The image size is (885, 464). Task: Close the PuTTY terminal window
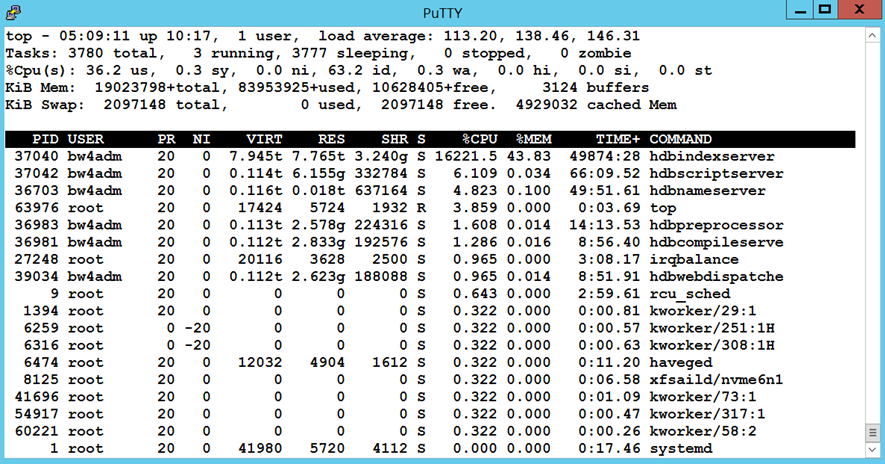click(858, 10)
